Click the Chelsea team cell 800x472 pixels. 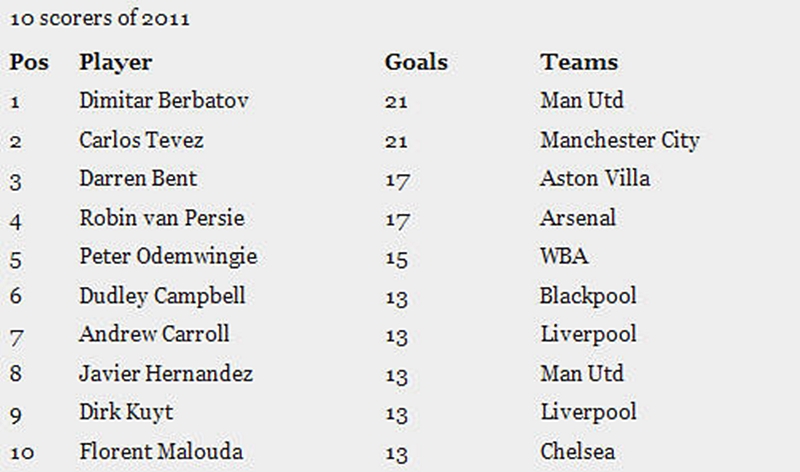coord(578,452)
